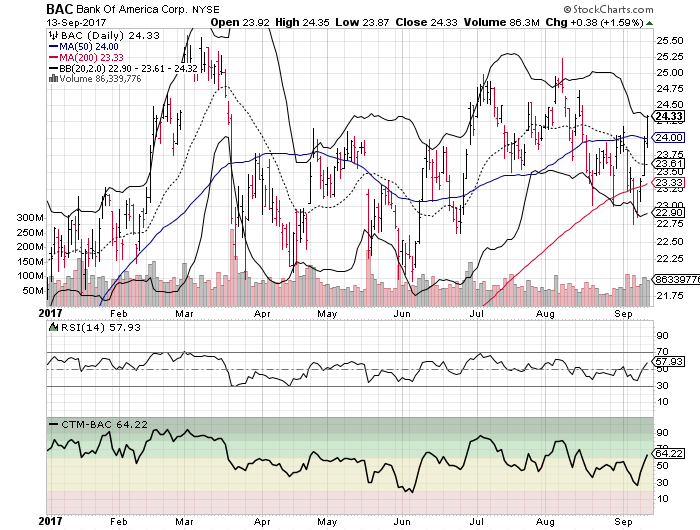Click the Volume 86.3M header value
Viewport: 700px width, 530px height.
pyautogui.click(x=502, y=22)
